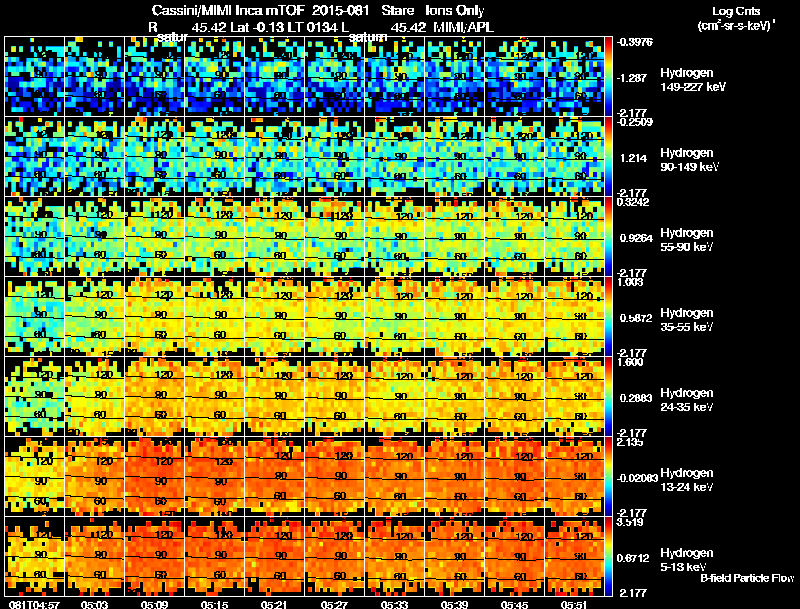
Task: Click the color bar beside 13-24 keV row
Action: point(608,477)
